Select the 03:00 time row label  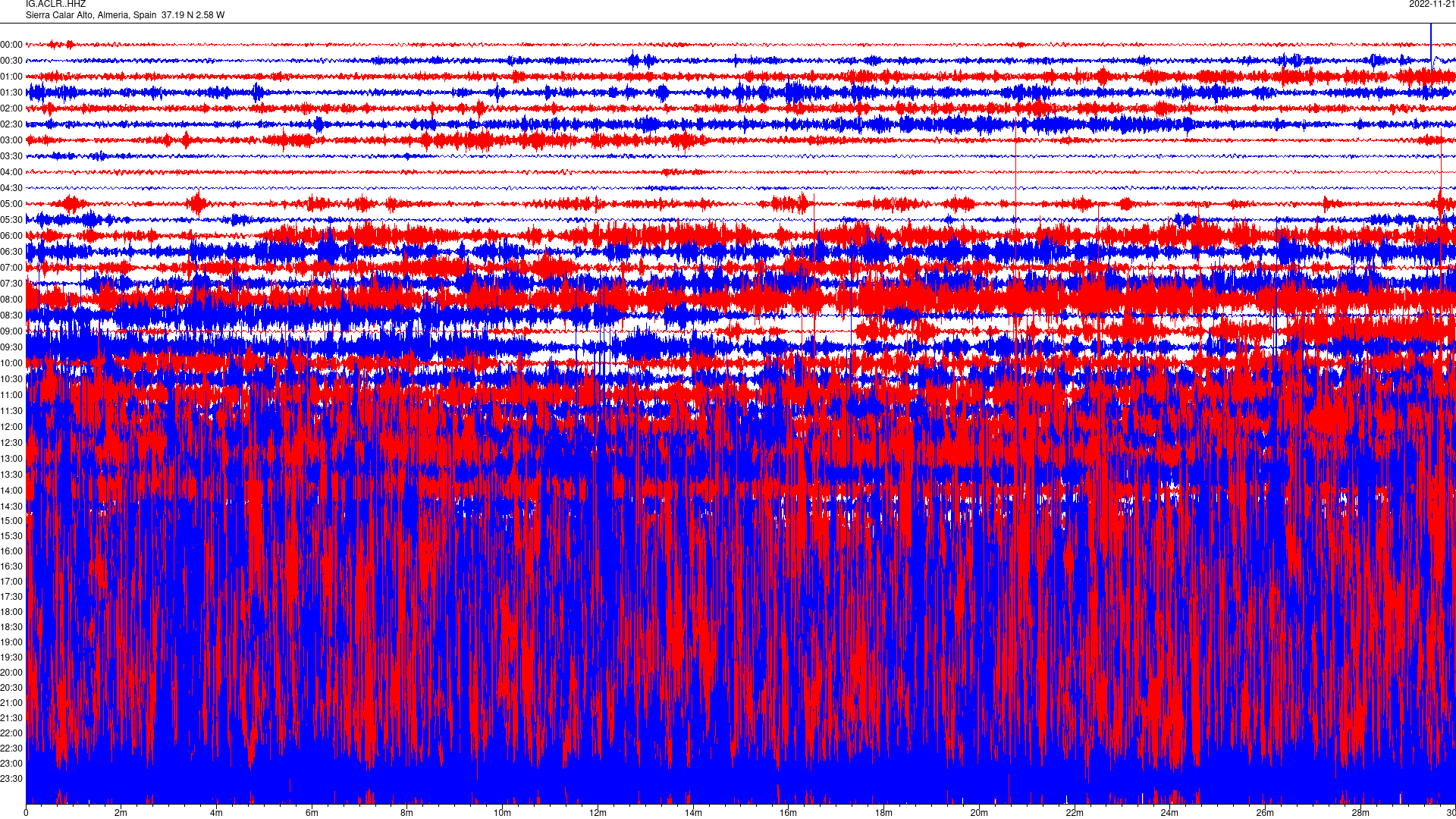[x=11, y=140]
